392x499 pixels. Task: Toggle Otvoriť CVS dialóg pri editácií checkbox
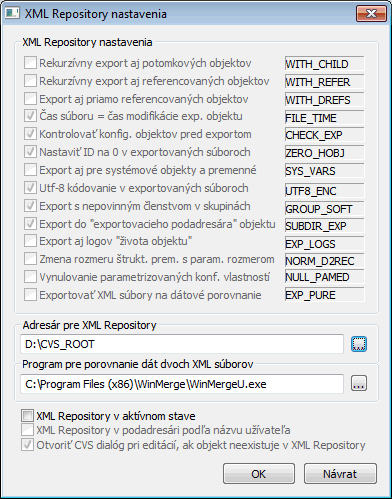point(28,445)
